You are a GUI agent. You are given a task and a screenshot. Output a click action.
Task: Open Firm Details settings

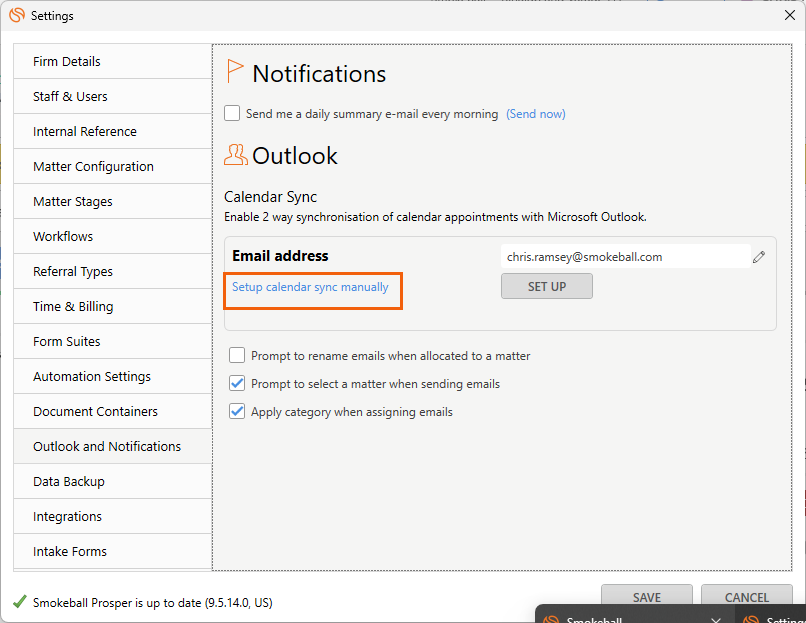[113, 61]
